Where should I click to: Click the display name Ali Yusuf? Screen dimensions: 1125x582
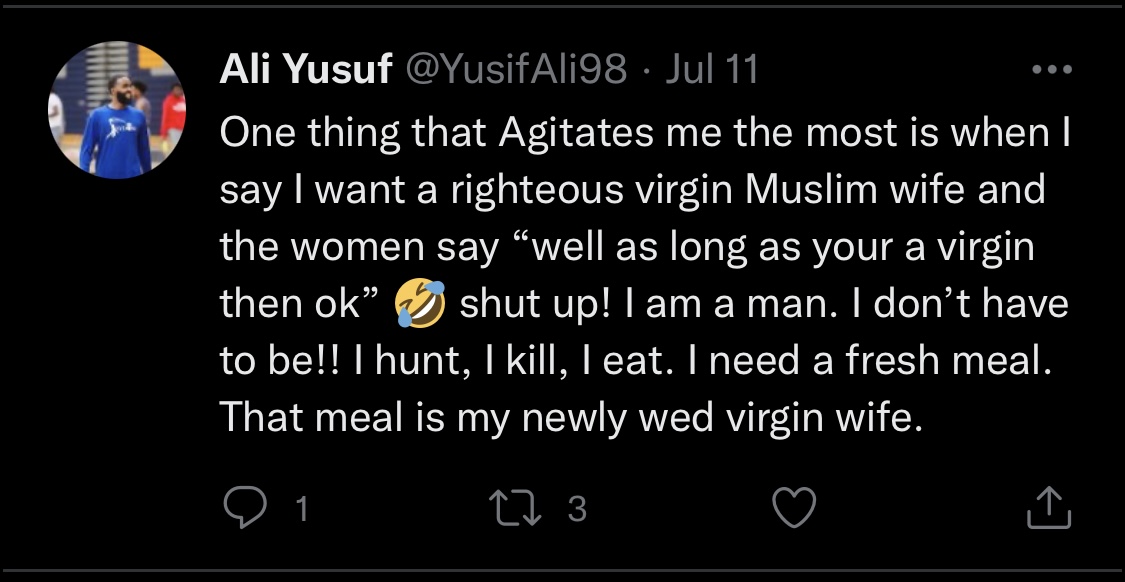coord(304,71)
